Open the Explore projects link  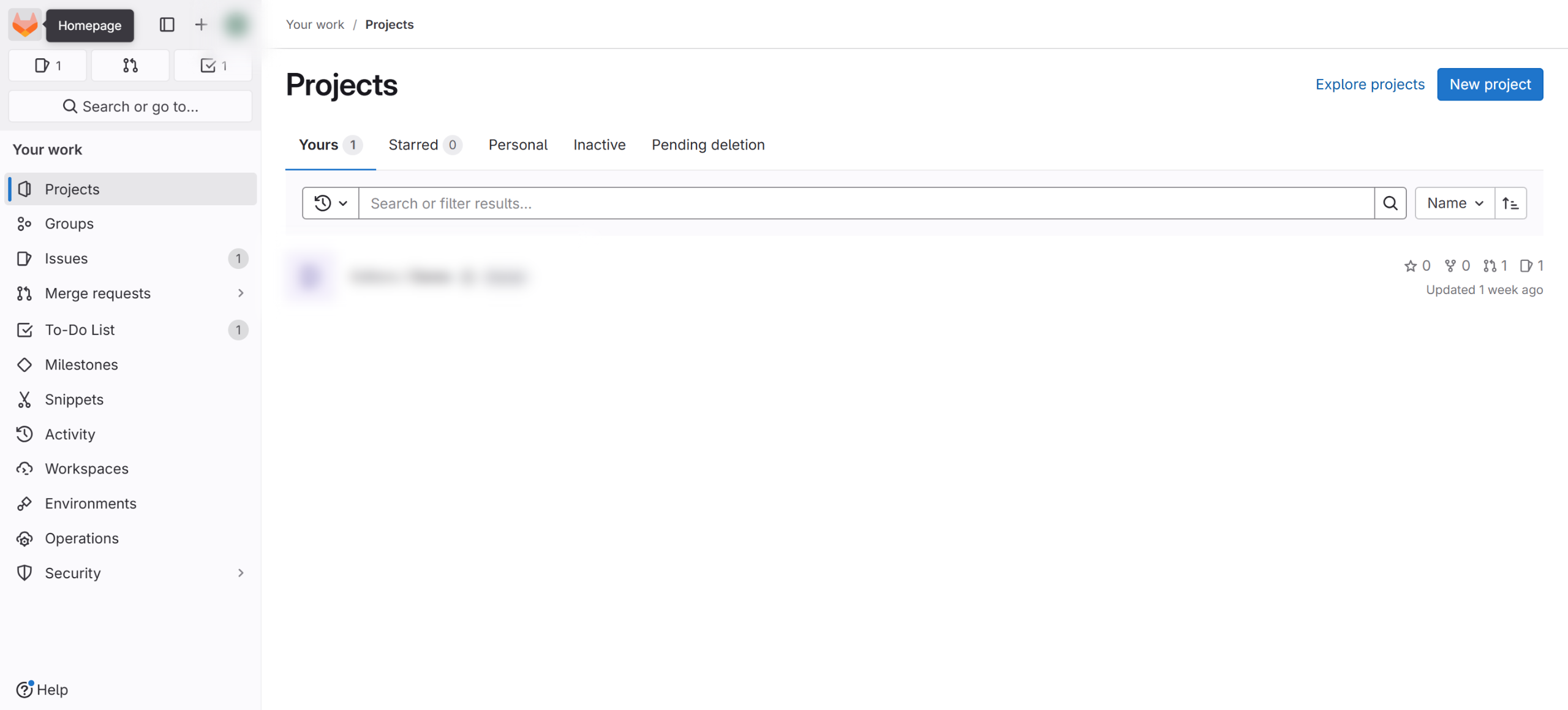pos(1370,85)
